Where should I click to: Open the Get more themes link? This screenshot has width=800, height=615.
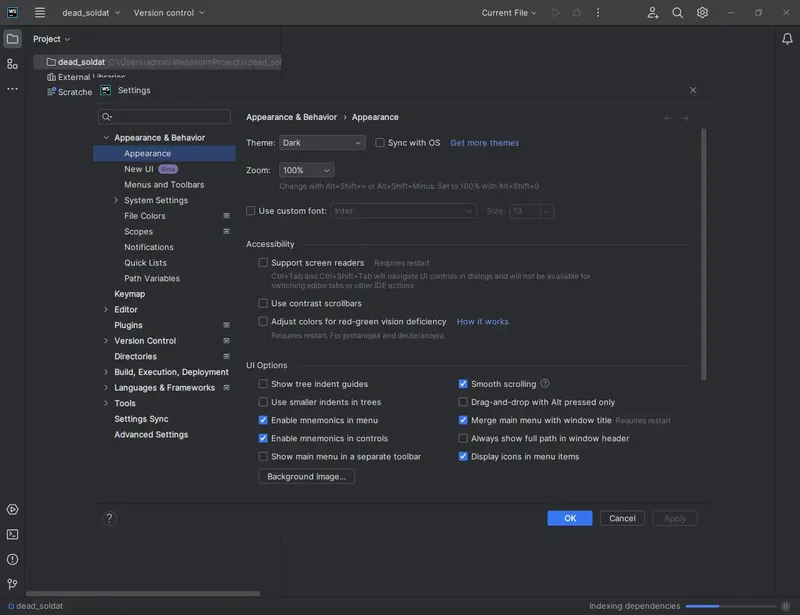point(484,143)
